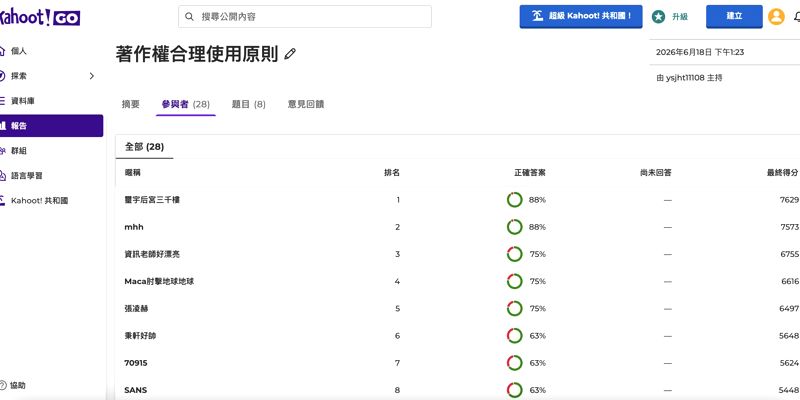Open participant 70915 row

(458, 363)
